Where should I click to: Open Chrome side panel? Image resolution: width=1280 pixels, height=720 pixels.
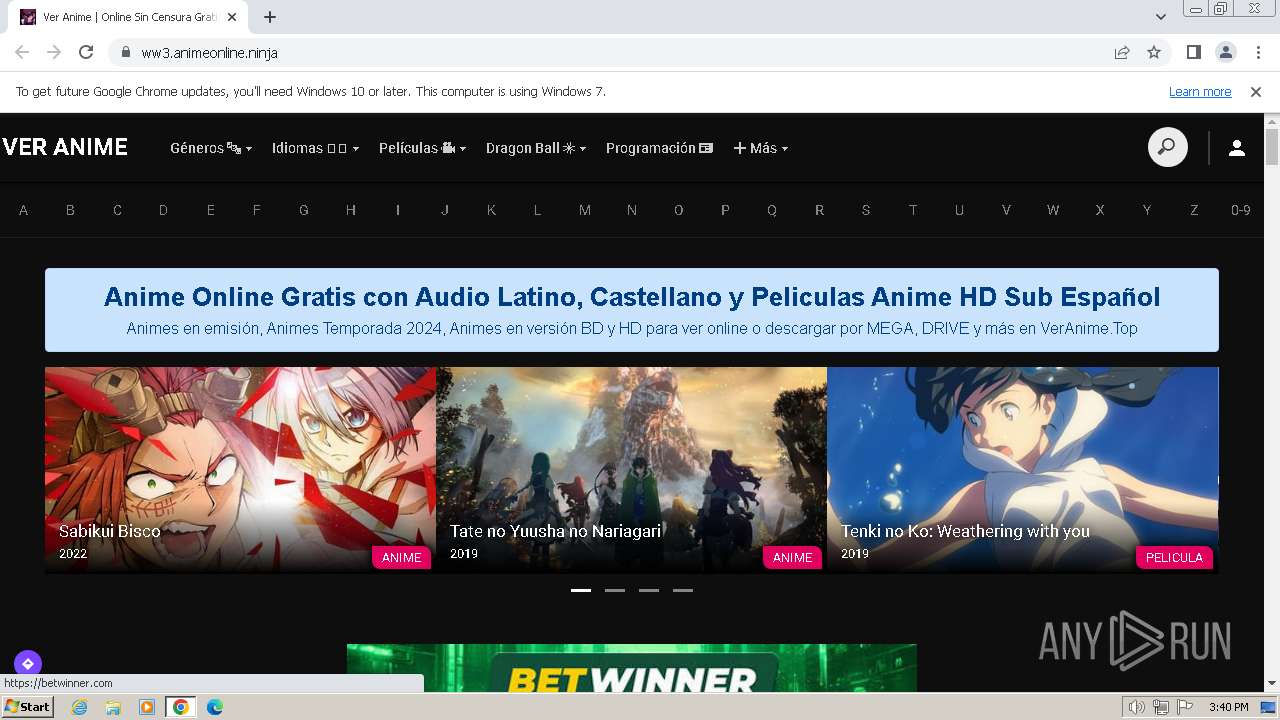(x=1193, y=53)
